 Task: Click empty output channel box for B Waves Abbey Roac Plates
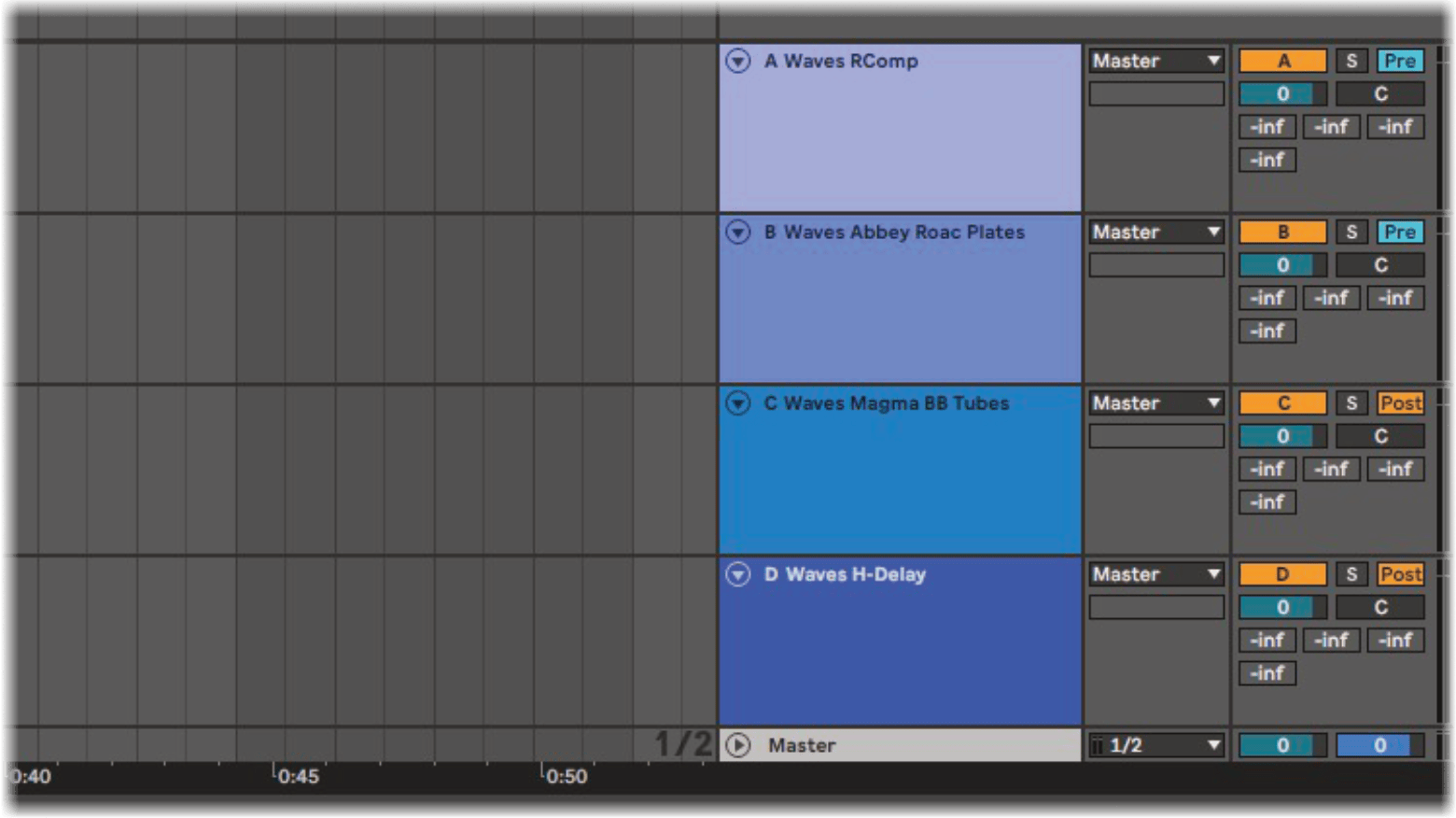pyautogui.click(x=1156, y=264)
